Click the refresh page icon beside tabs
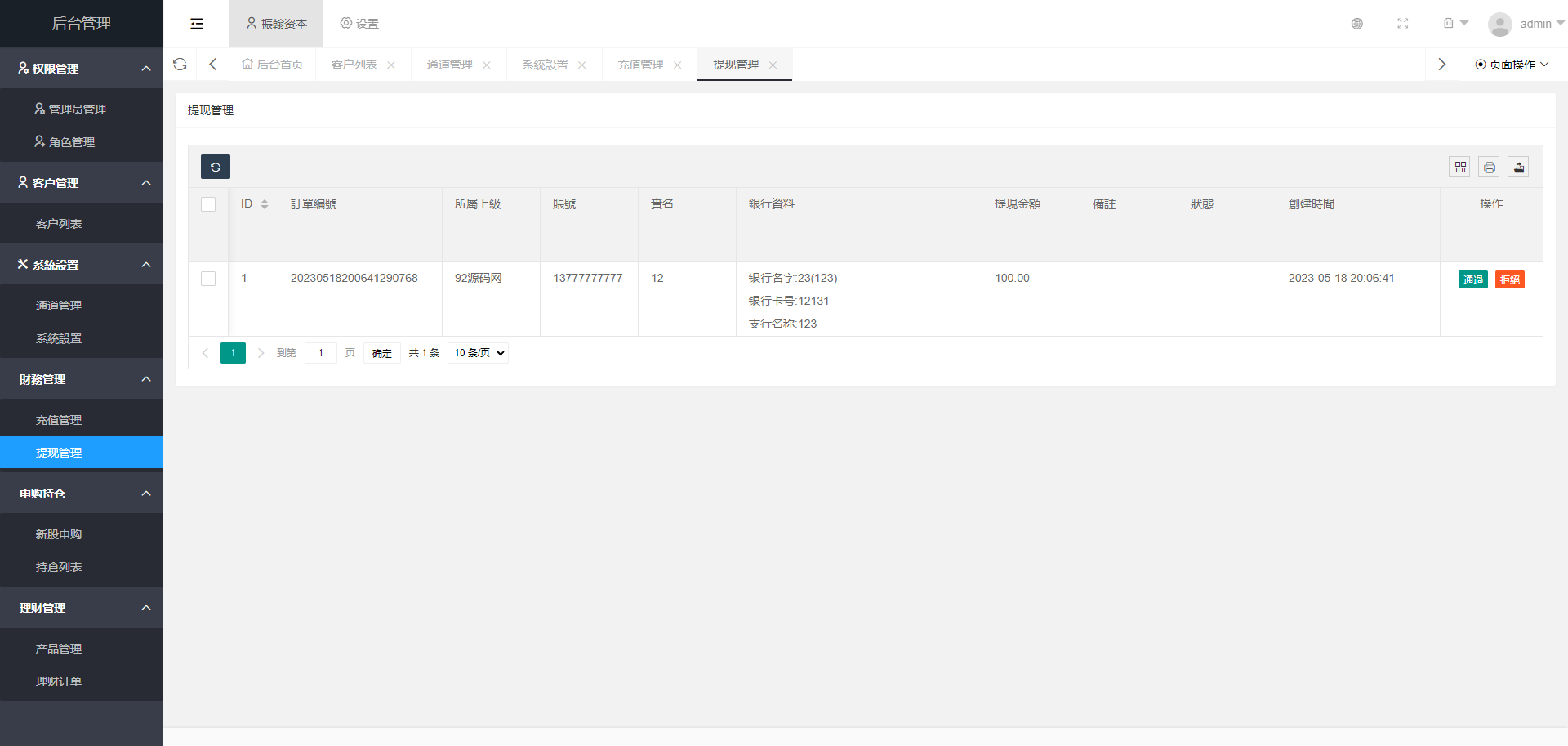The height and width of the screenshot is (746, 1568). click(180, 65)
